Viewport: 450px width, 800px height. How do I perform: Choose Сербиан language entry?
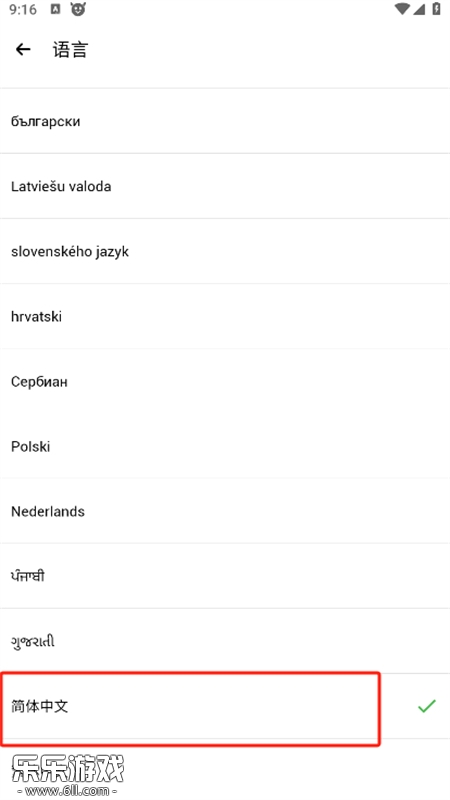[x=225, y=382]
